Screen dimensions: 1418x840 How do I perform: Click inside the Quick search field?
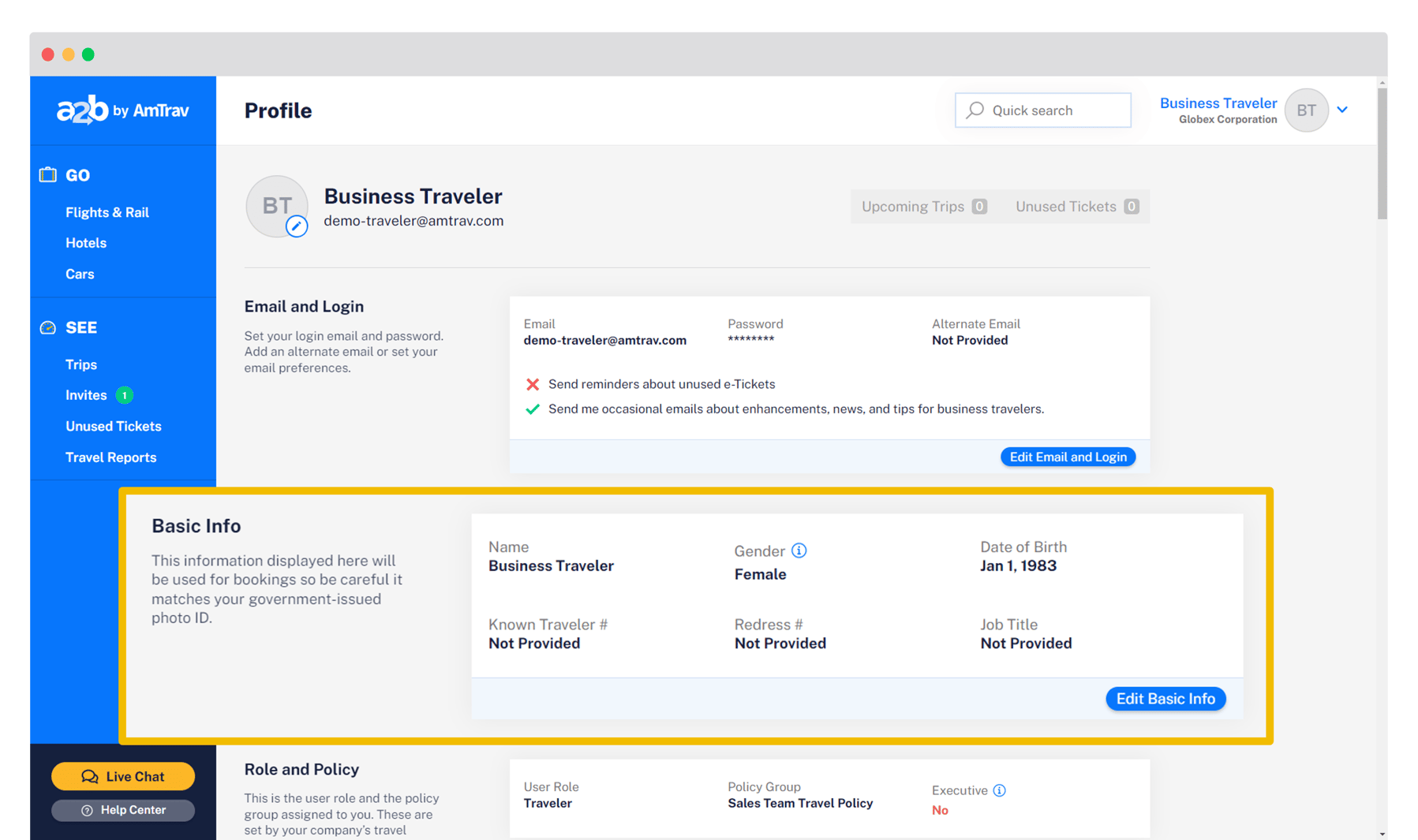pyautogui.click(x=1042, y=110)
